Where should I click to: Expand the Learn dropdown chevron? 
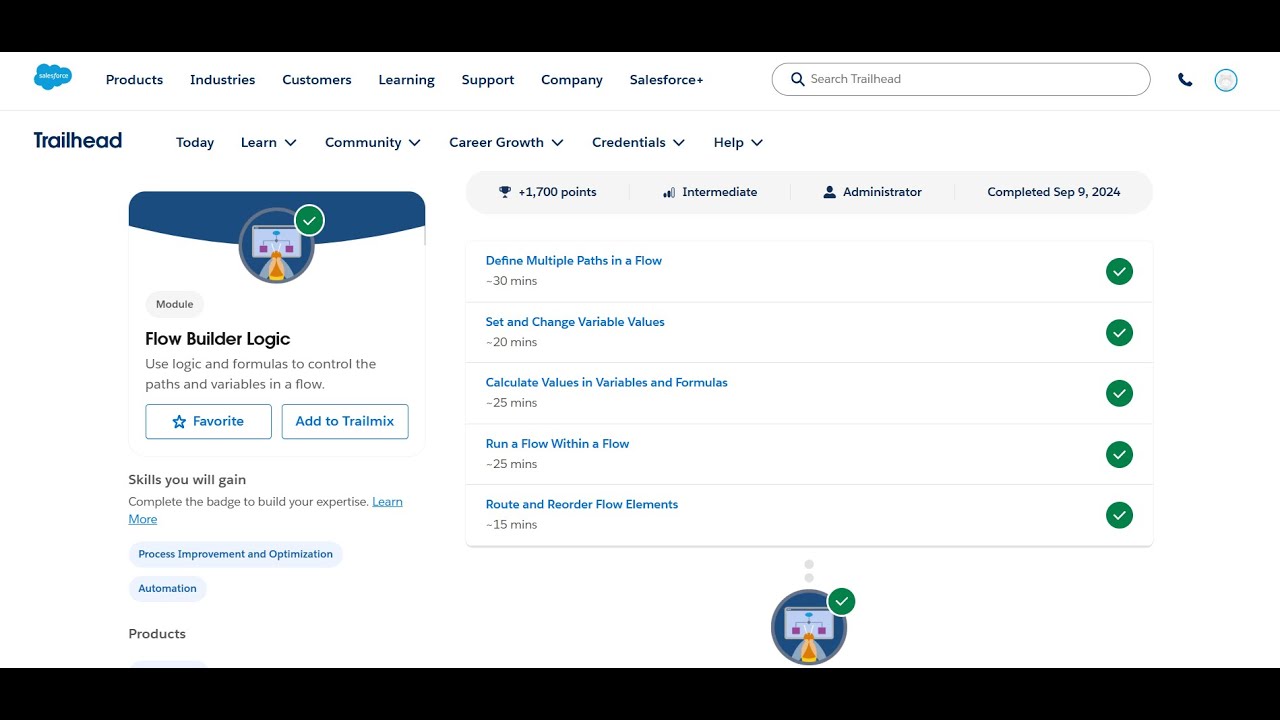(291, 143)
